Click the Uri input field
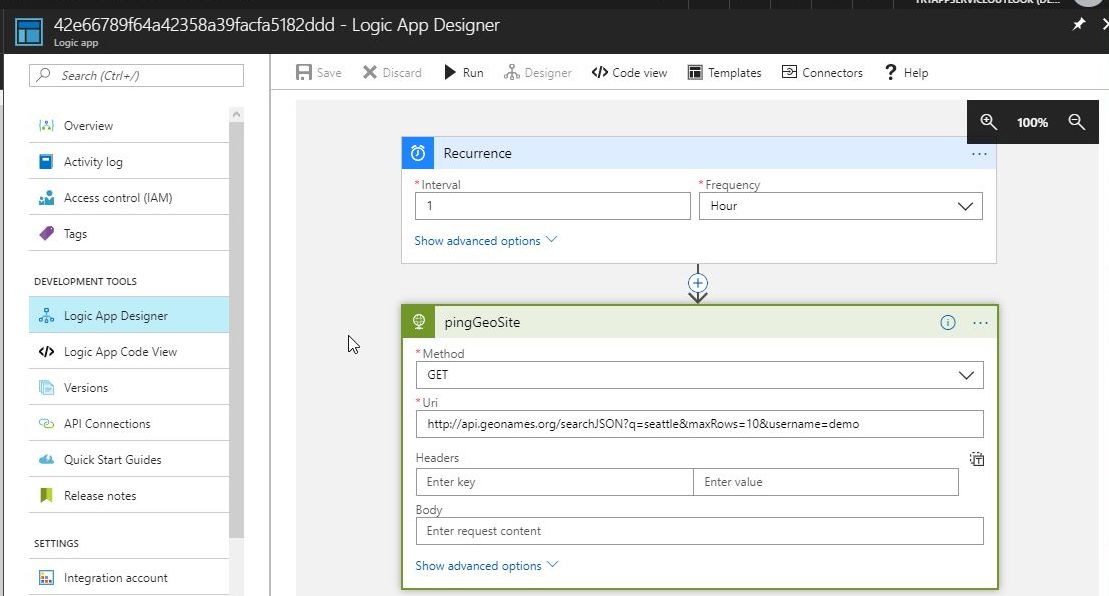The height and width of the screenshot is (596, 1109). (699, 424)
